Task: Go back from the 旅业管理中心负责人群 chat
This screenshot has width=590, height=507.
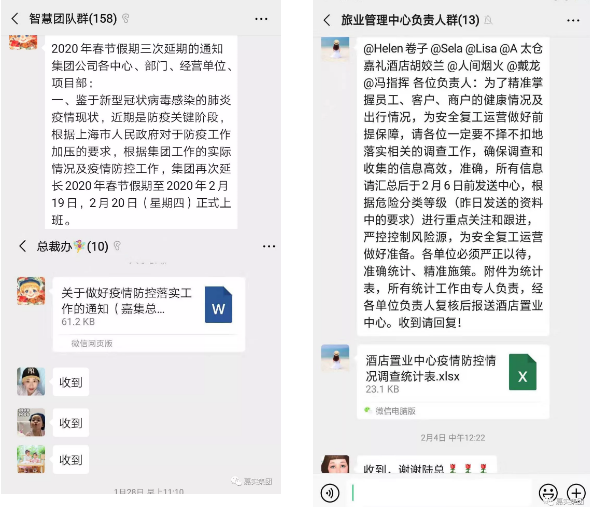Action: pos(327,20)
